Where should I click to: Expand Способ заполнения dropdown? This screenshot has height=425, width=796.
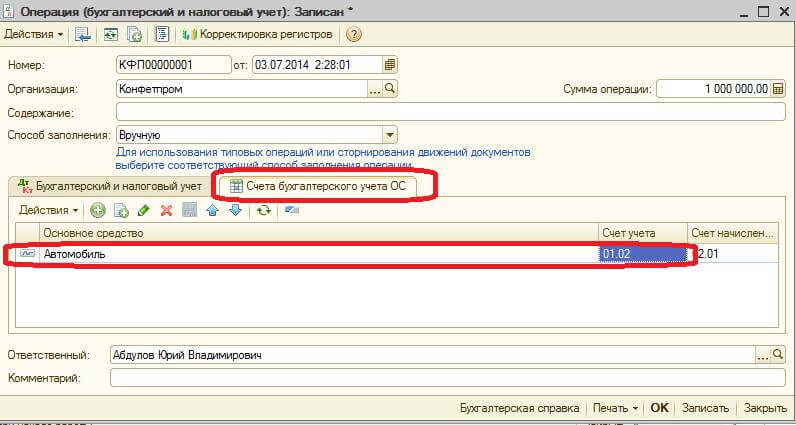(390, 134)
